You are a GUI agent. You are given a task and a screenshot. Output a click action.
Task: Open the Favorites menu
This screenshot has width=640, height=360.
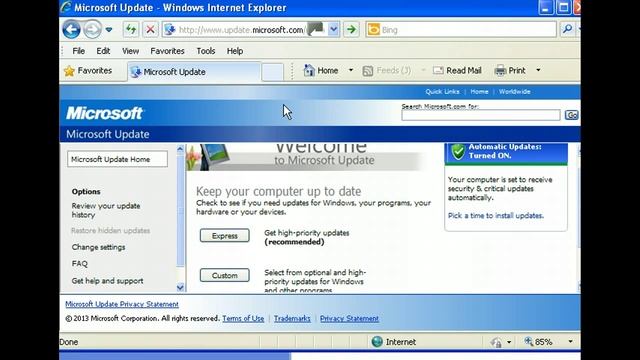click(x=167, y=51)
